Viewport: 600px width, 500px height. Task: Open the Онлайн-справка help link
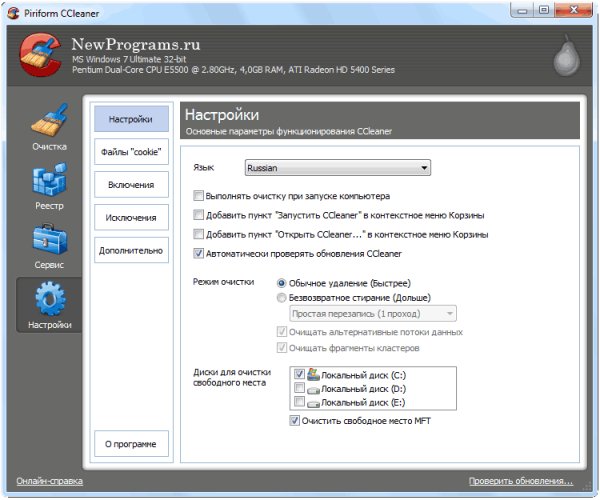pyautogui.click(x=49, y=481)
